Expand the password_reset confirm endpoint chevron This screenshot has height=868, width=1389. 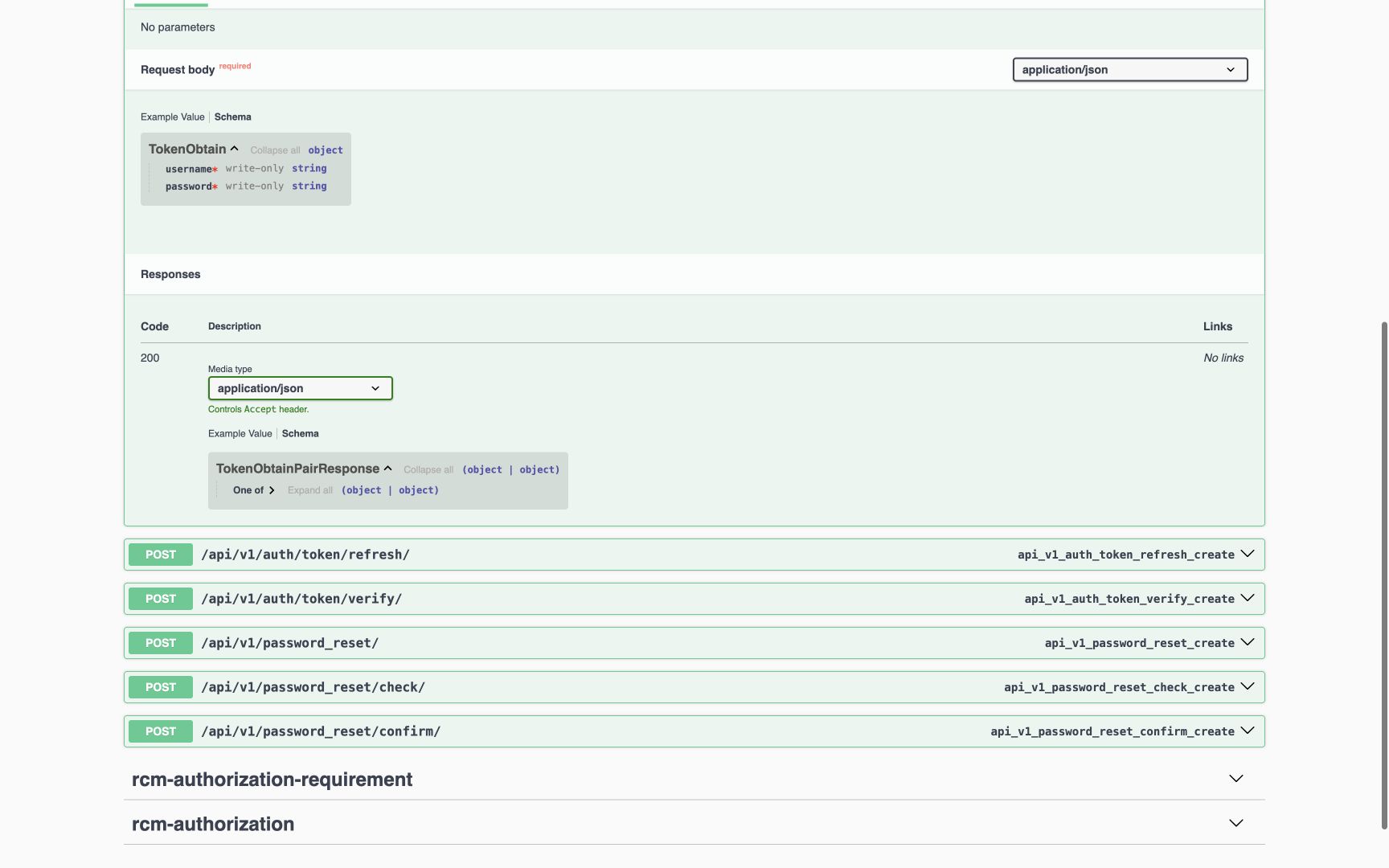tap(1248, 731)
